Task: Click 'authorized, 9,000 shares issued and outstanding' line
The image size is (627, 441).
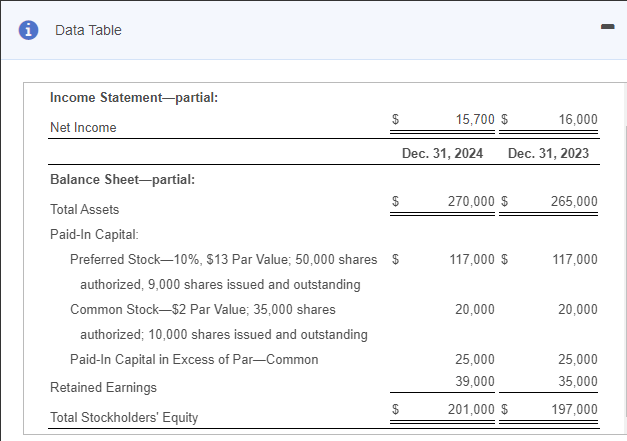Action: coord(220,284)
